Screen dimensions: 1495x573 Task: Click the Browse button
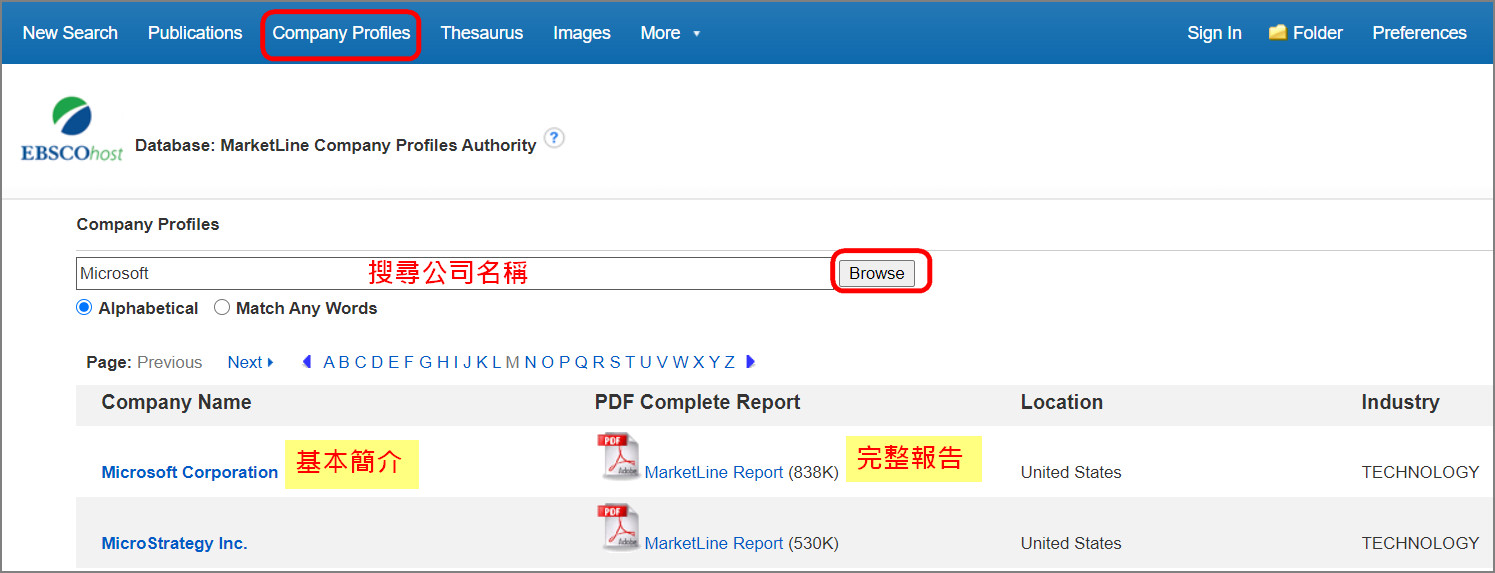[877, 273]
